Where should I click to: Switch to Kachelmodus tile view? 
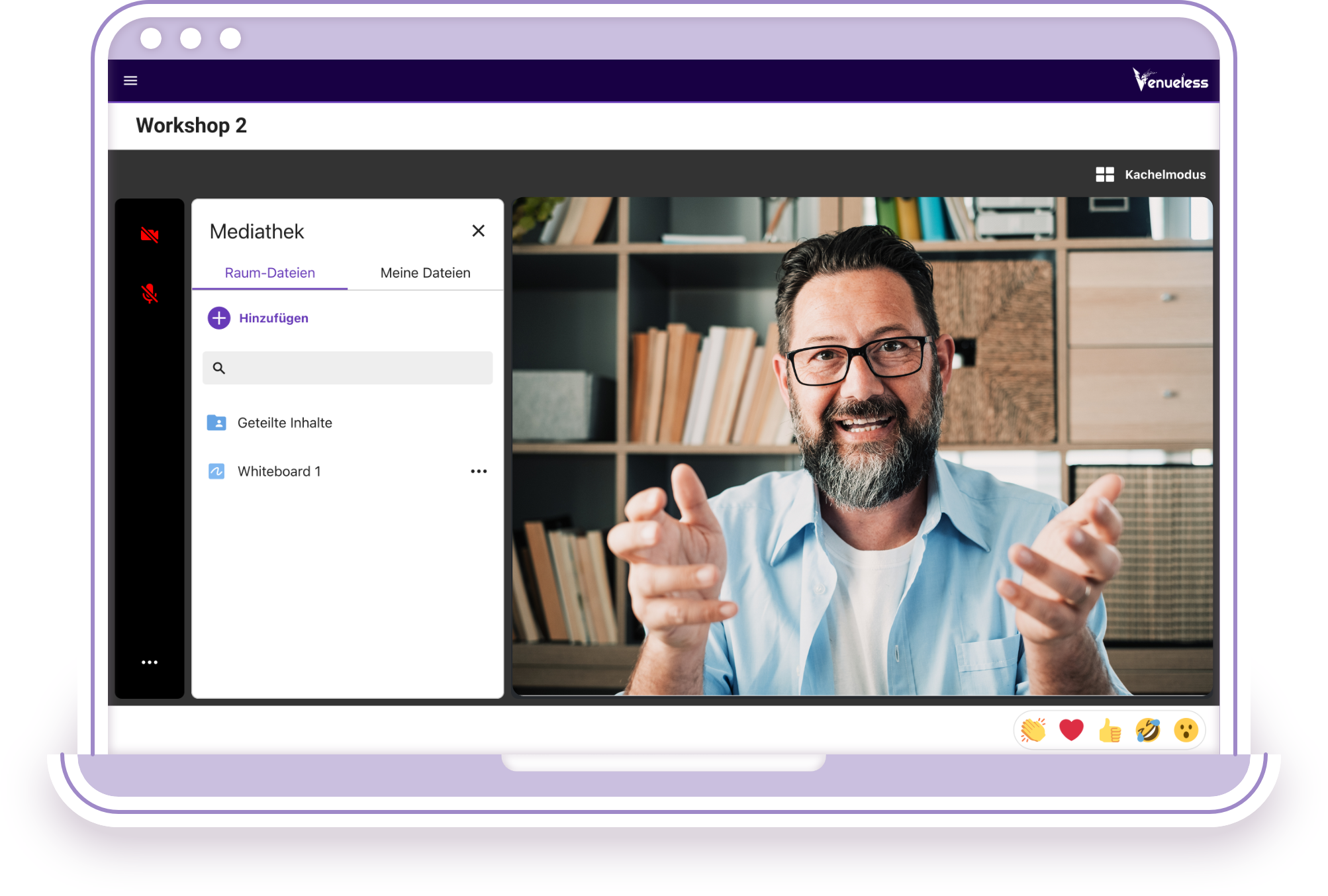[x=1151, y=175]
